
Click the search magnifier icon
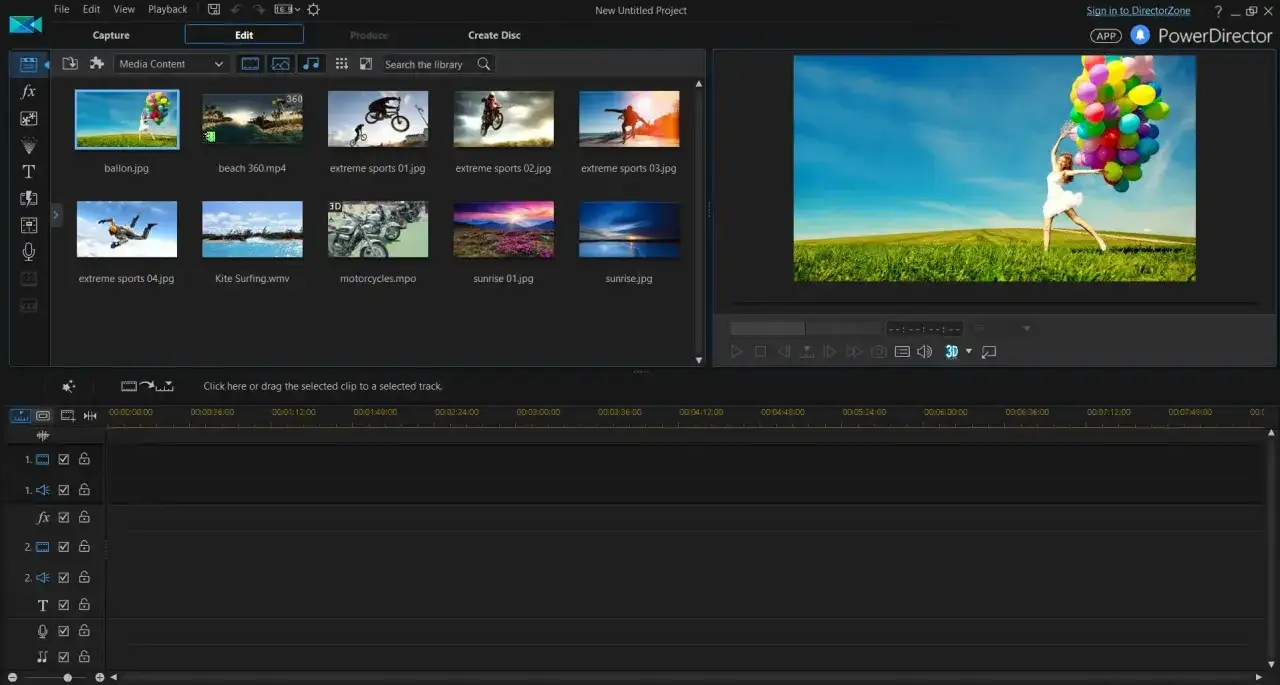[x=484, y=64]
